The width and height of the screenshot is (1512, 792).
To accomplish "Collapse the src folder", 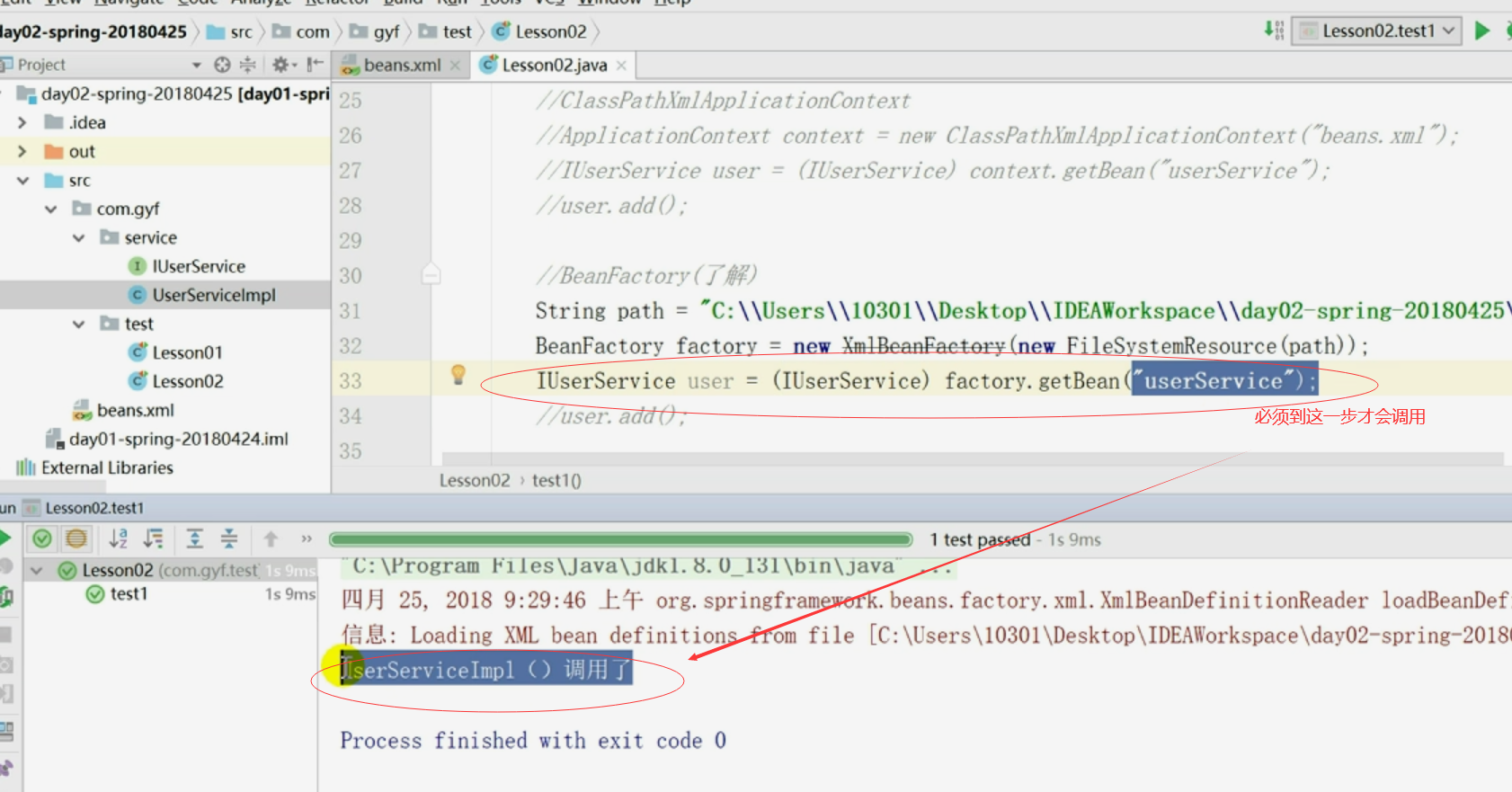I will tap(22, 180).
